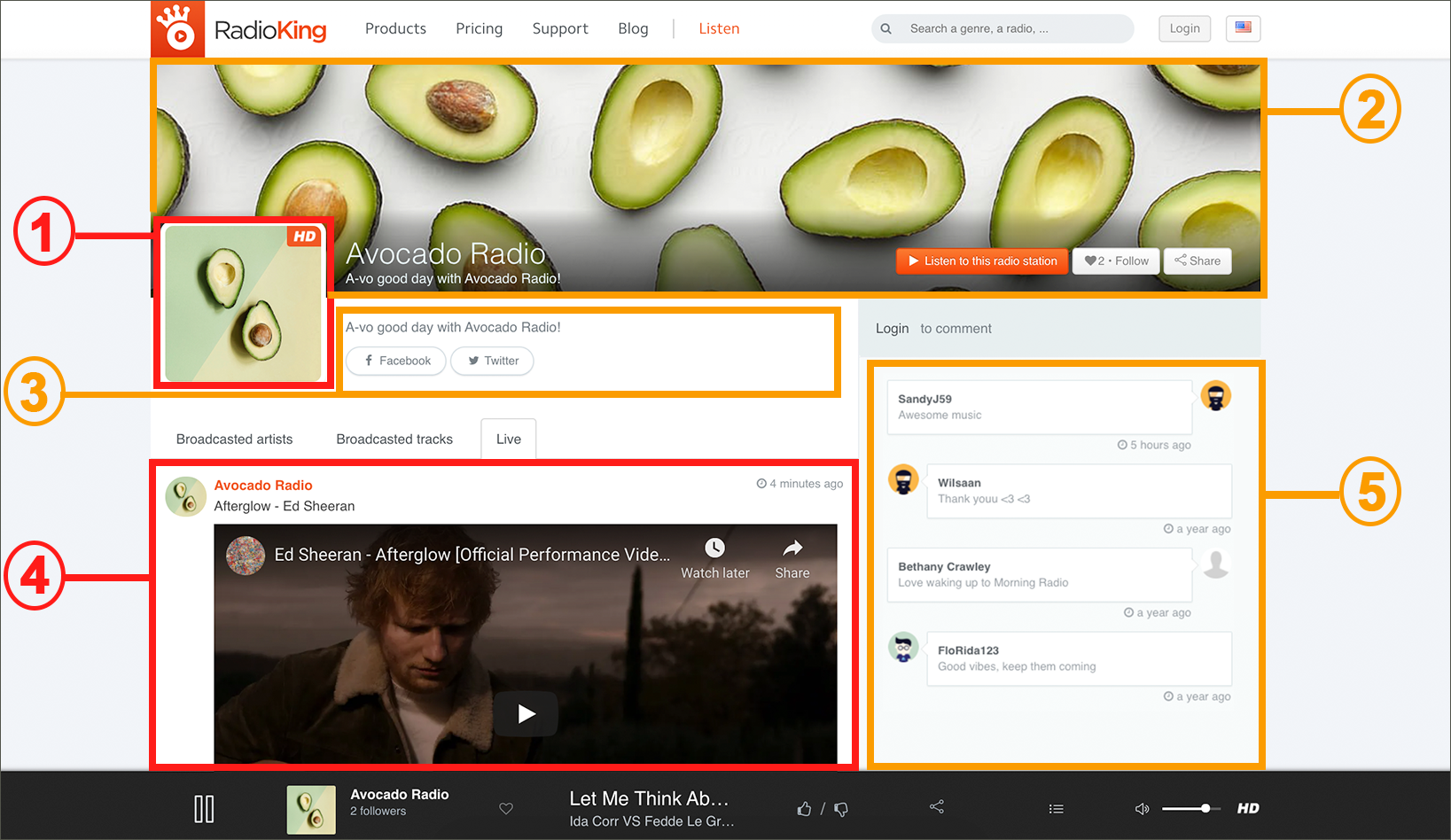This screenshot has height=840, width=1451.
Task: Open the station's Twitter link
Action: (492, 361)
